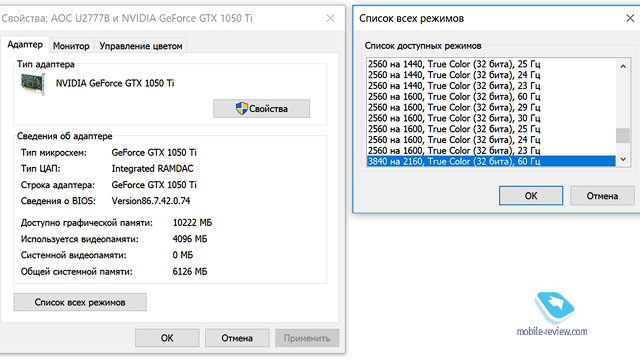The image size is (640, 360).
Task: Select the Адаптер tab
Action: 25,44
